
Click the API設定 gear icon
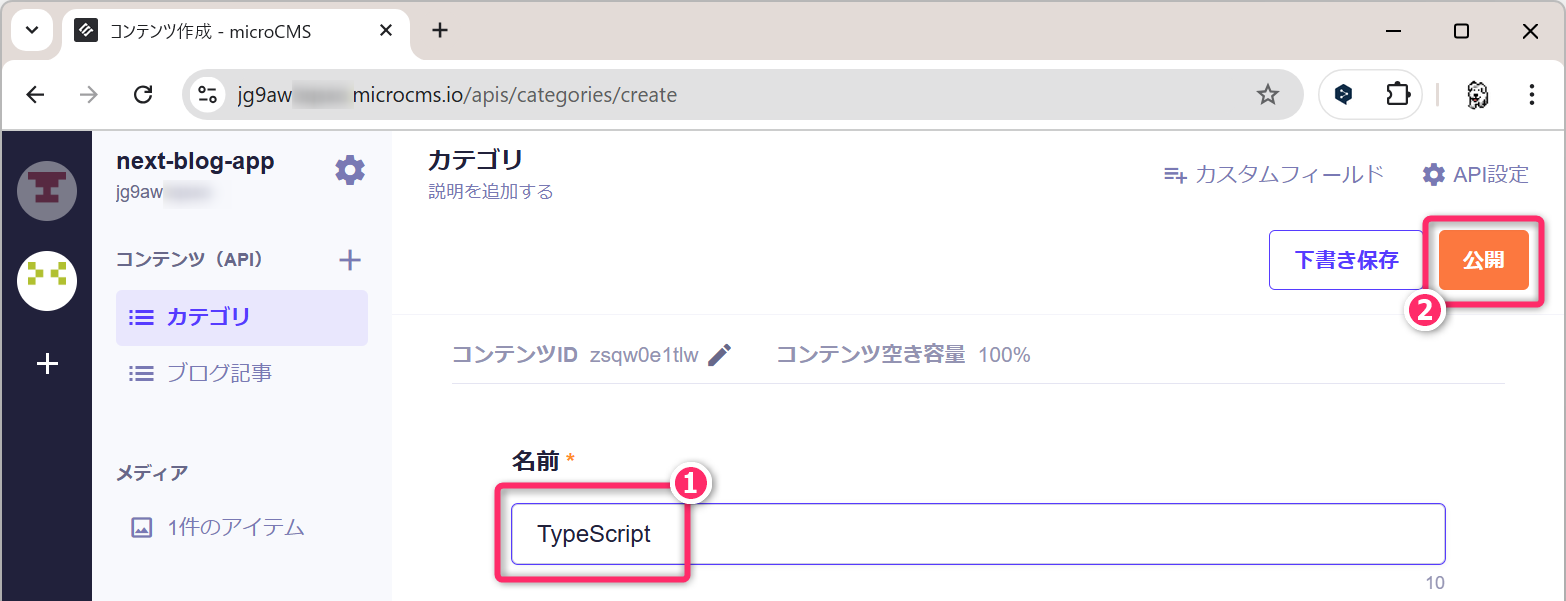1433,175
